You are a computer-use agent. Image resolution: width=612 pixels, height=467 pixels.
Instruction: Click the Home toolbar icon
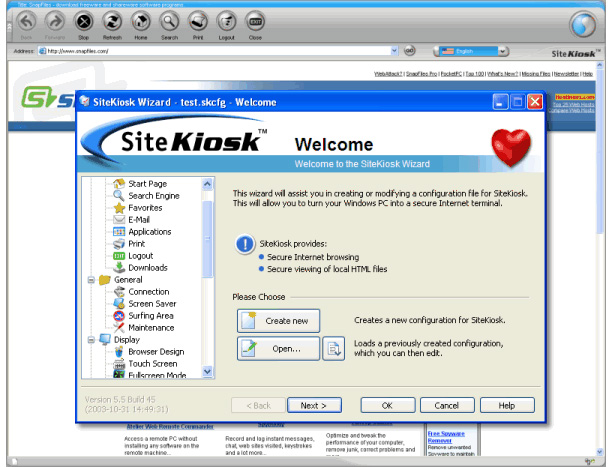point(141,21)
